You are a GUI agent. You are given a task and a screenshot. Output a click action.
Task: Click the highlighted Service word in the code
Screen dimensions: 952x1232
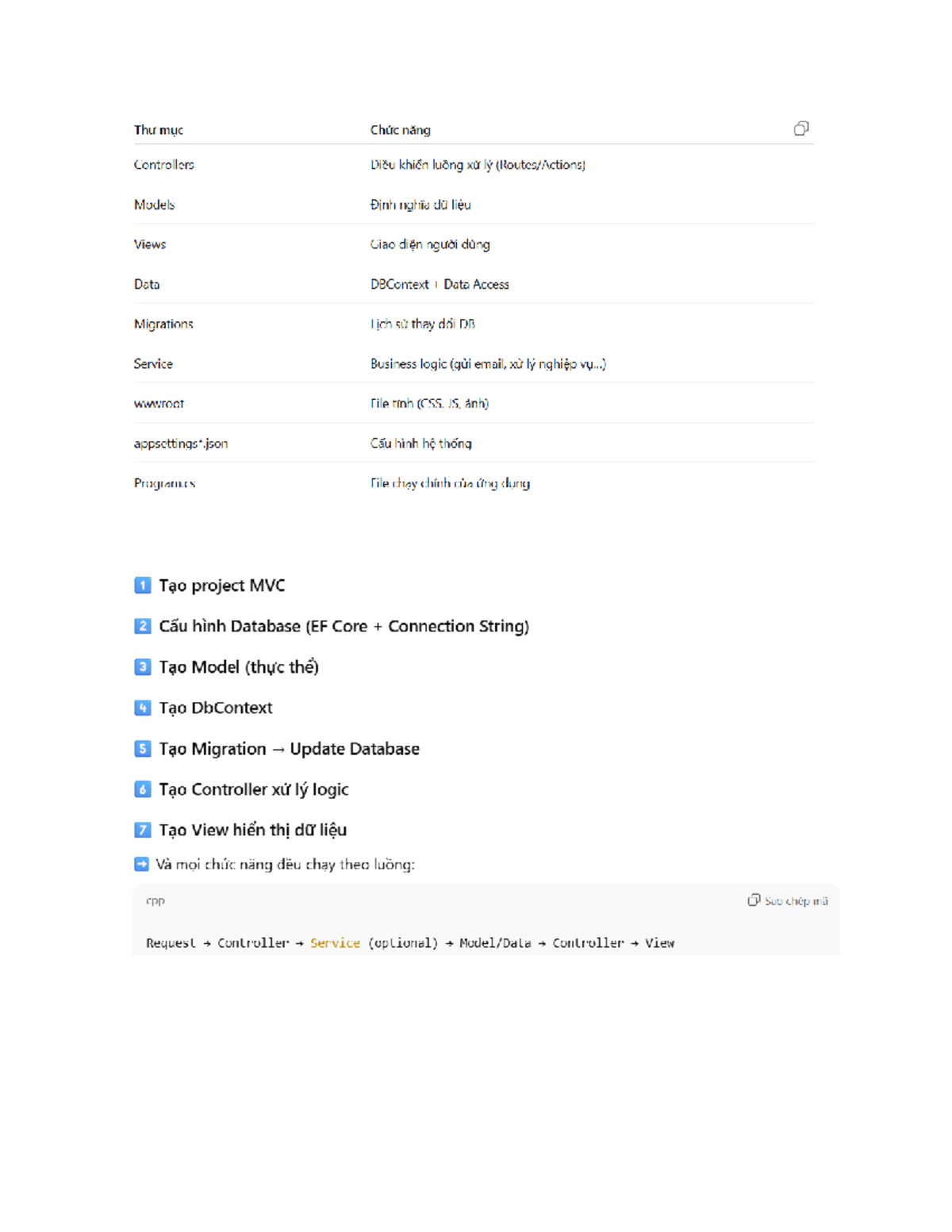(335, 942)
